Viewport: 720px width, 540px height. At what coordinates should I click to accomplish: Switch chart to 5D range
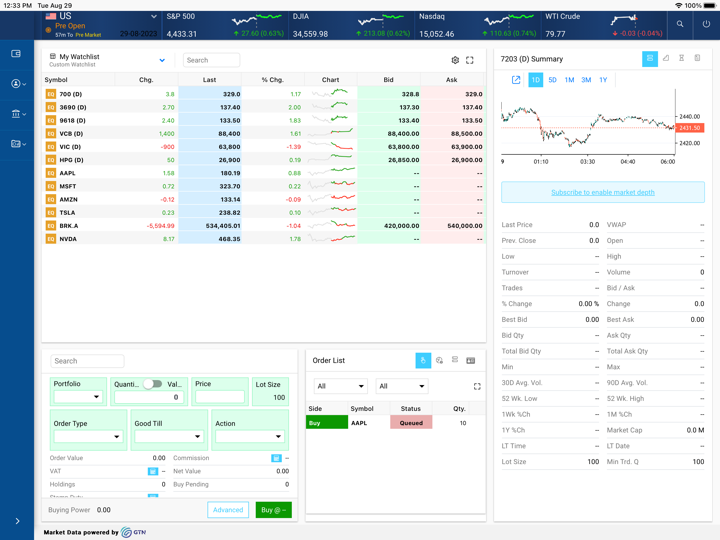click(x=552, y=80)
